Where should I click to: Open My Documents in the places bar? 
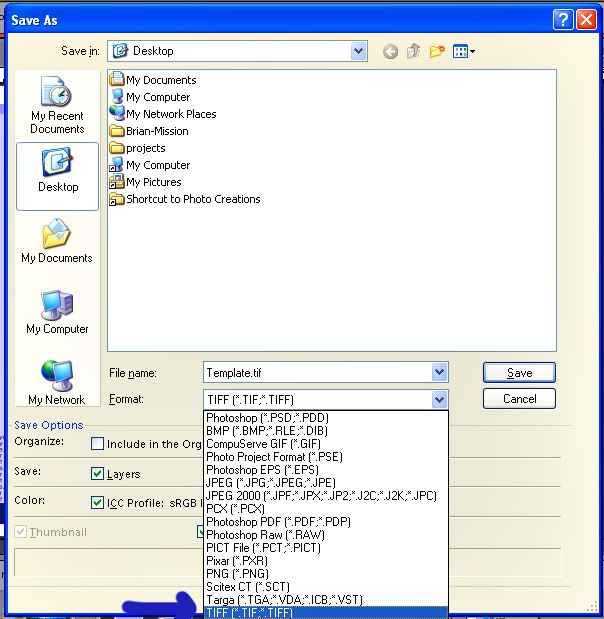(56, 241)
